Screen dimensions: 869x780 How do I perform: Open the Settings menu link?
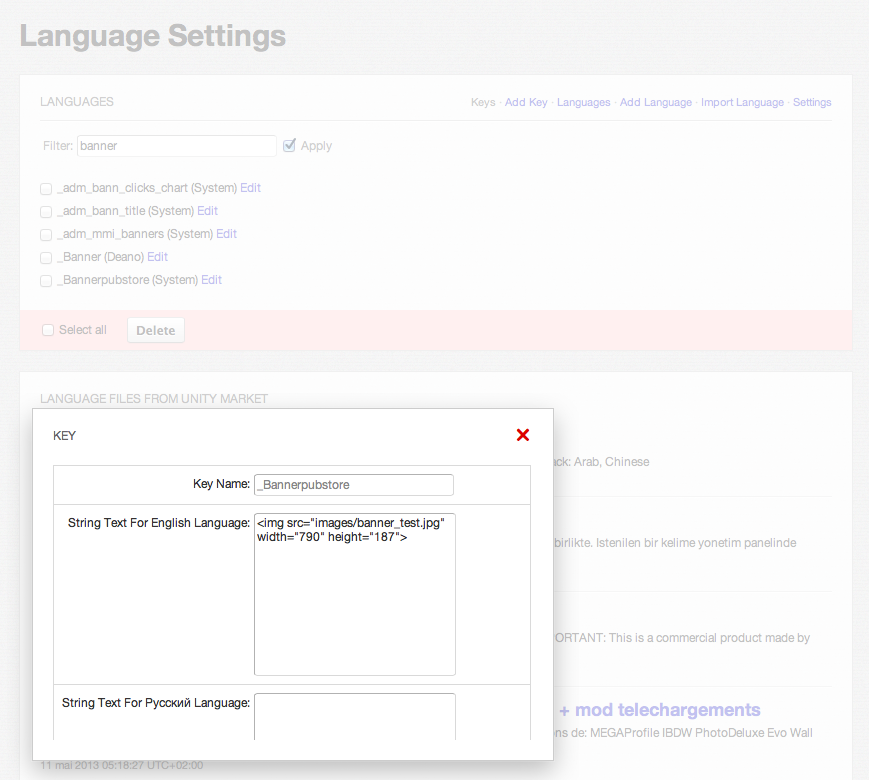point(812,102)
